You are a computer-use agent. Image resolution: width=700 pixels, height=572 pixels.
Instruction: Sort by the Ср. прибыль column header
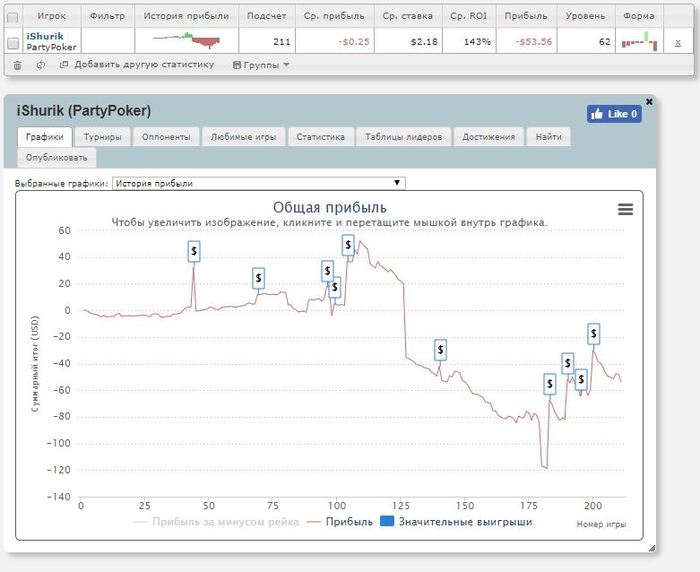click(334, 16)
